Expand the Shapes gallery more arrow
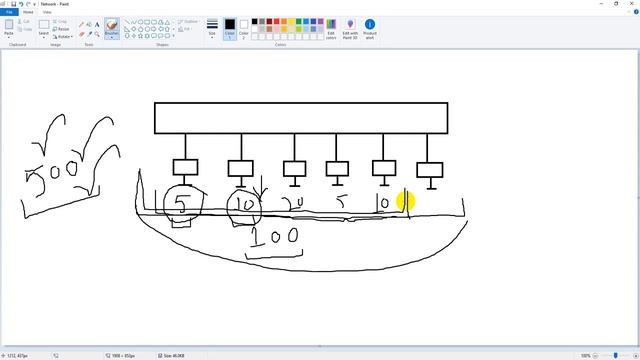Screen dimensions: 640x360 point(173,36)
